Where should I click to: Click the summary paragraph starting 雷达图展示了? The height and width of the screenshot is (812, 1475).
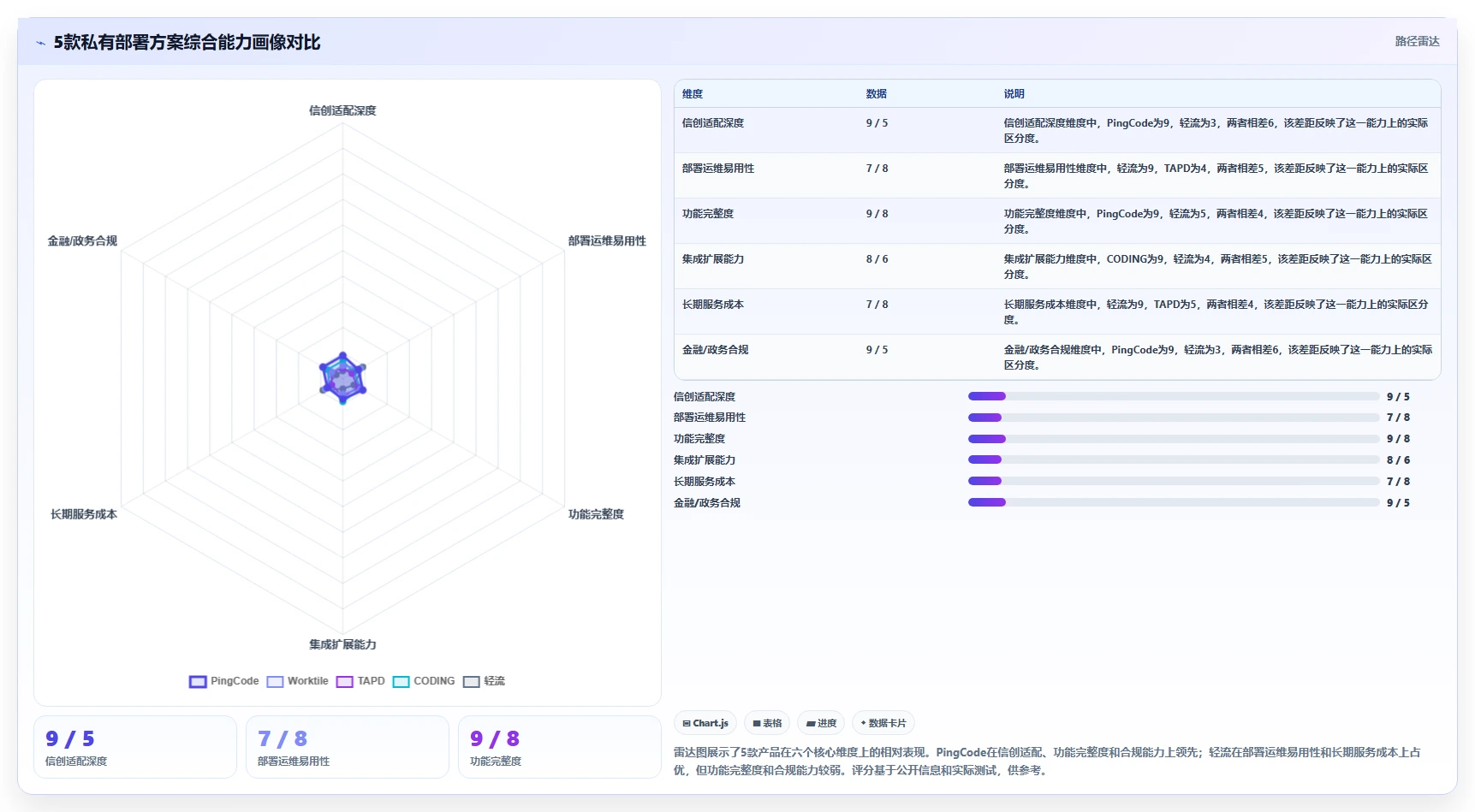pos(1047,761)
